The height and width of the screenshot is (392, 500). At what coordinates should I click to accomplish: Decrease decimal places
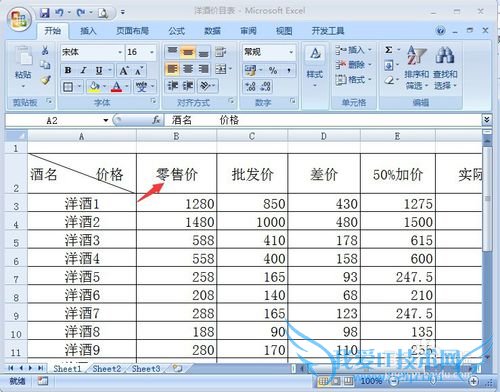click(265, 87)
